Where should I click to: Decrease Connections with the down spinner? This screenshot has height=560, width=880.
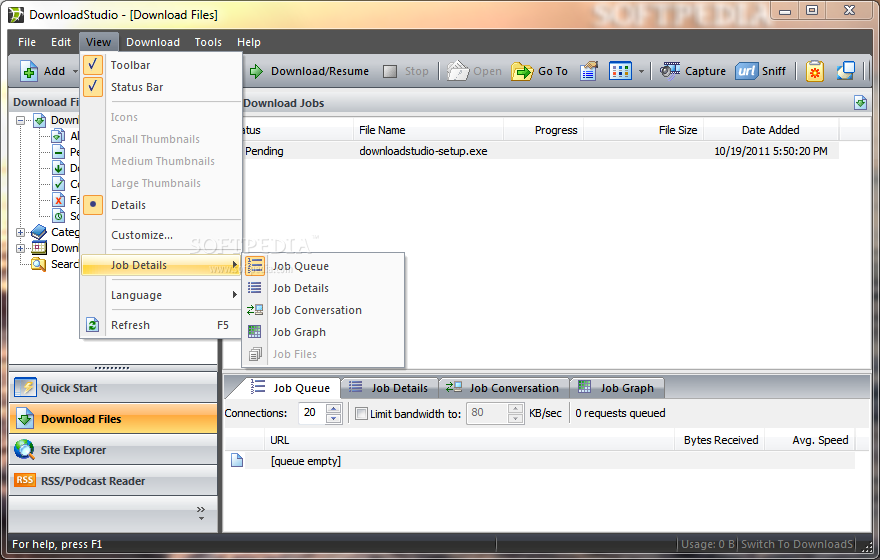click(333, 419)
